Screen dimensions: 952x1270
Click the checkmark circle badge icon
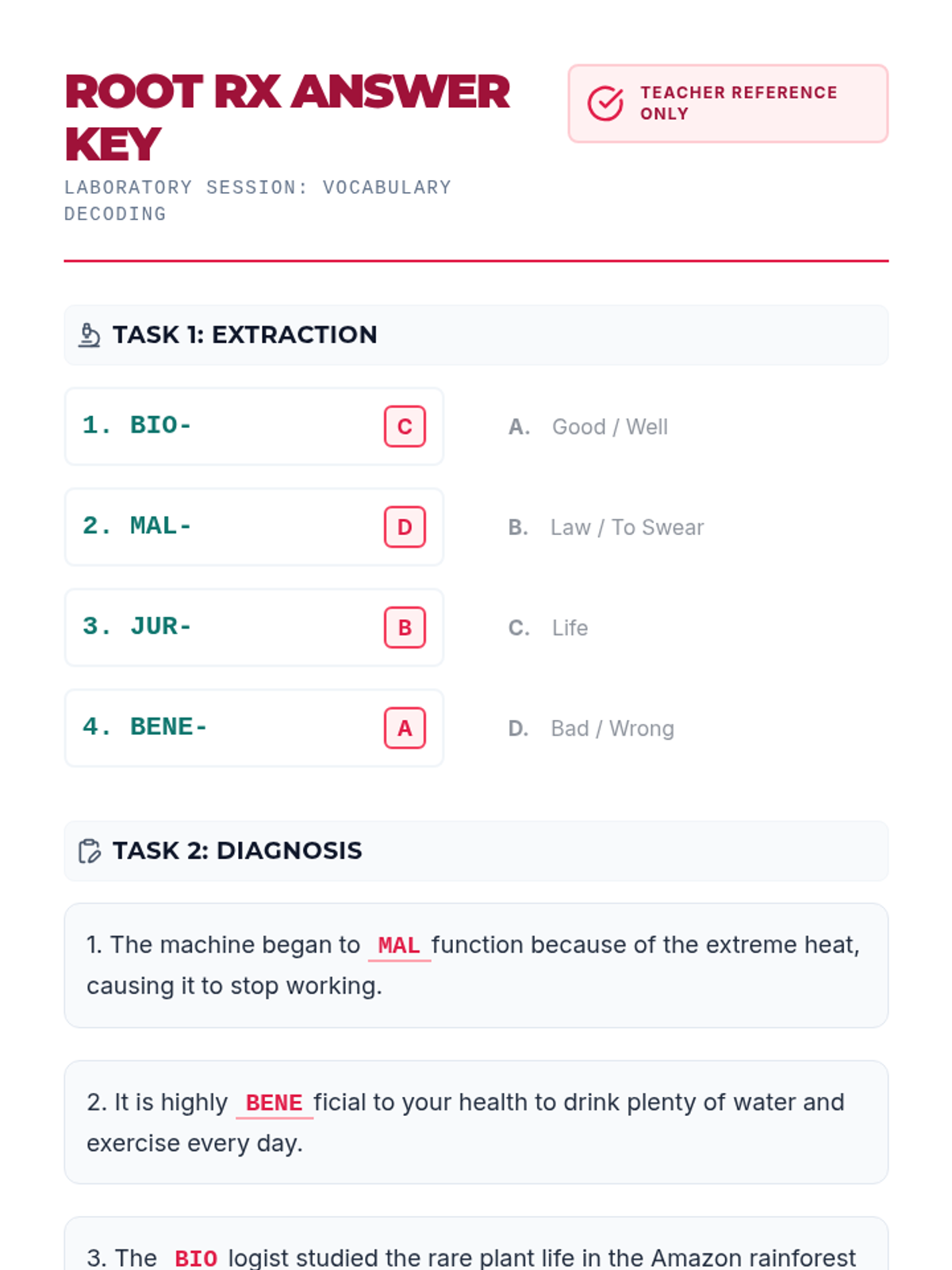605,104
